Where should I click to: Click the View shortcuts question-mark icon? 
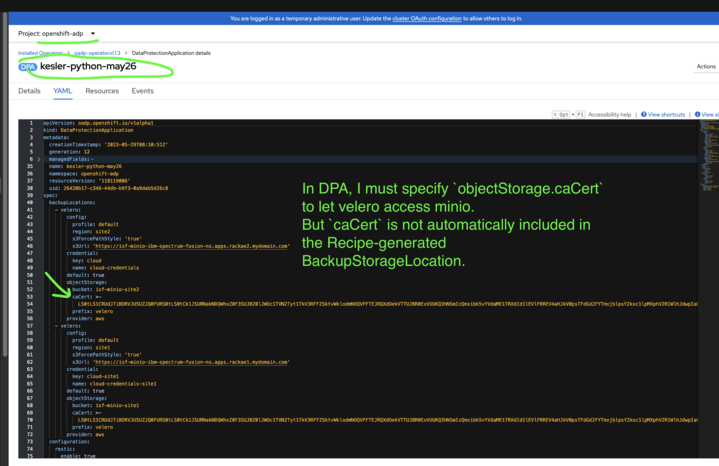644,114
